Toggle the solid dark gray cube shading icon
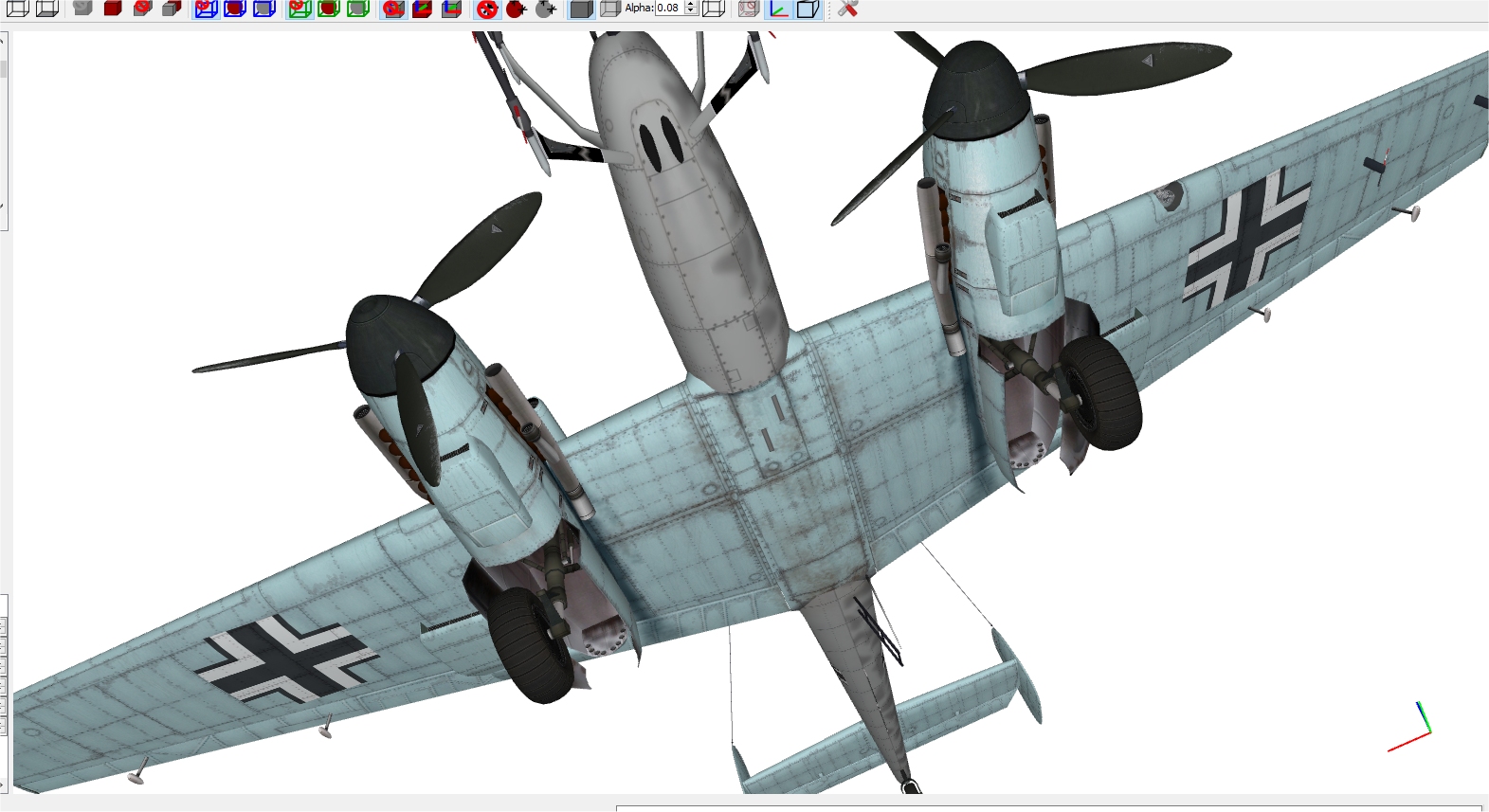Viewport: 1489px width, 812px height. [x=581, y=9]
